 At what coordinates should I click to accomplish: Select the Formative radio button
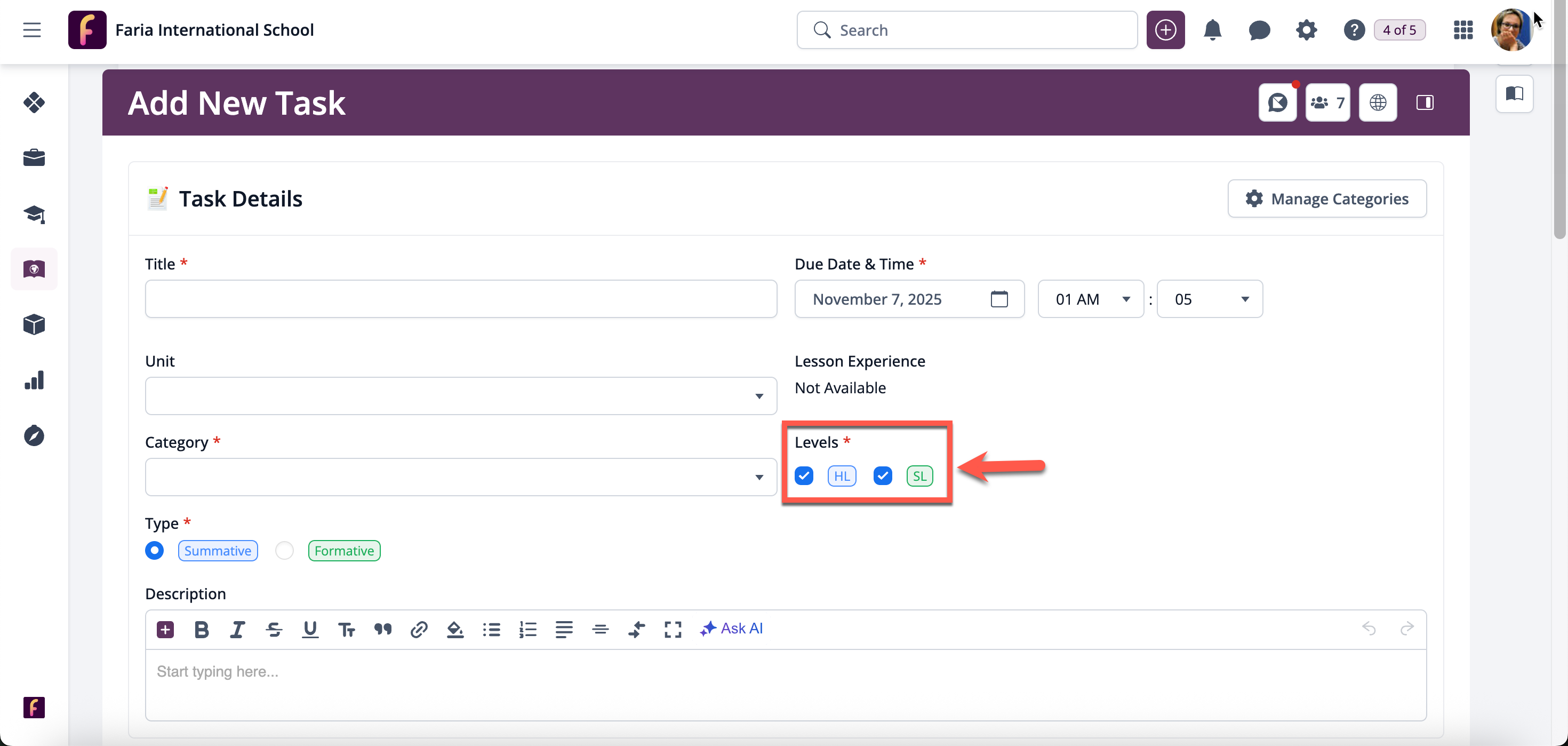click(284, 551)
